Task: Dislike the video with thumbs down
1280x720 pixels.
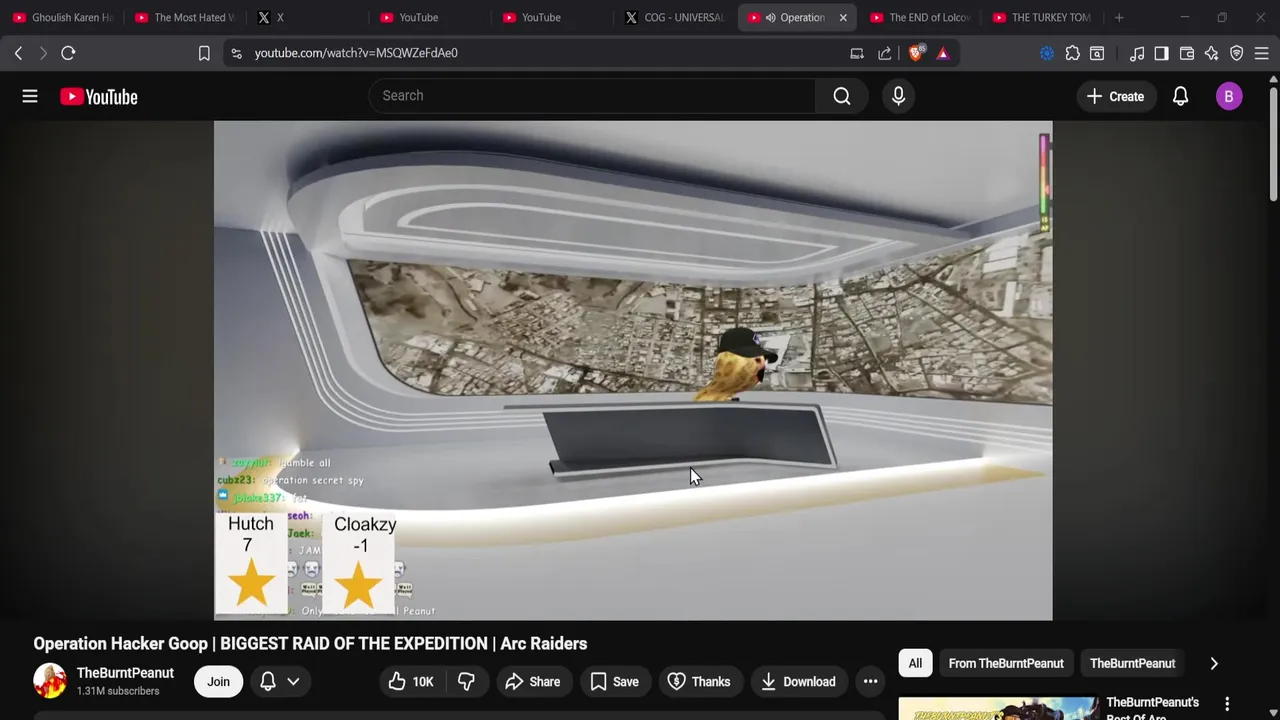Action: click(x=466, y=681)
